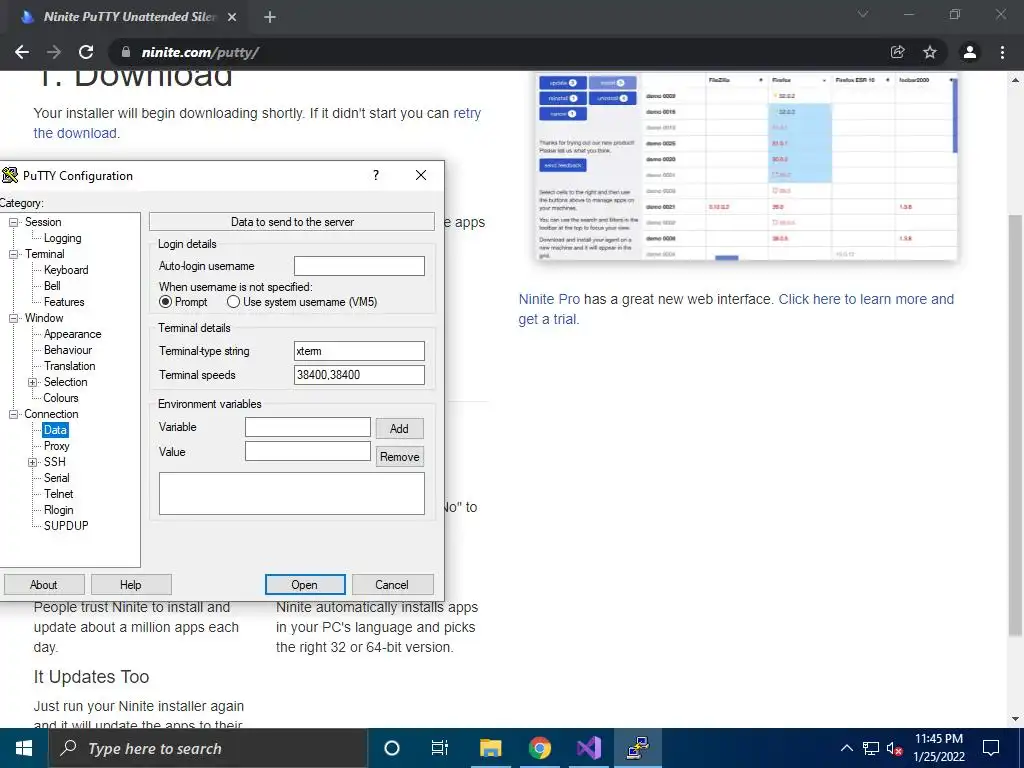Select SUPDUP category

[x=66, y=526]
